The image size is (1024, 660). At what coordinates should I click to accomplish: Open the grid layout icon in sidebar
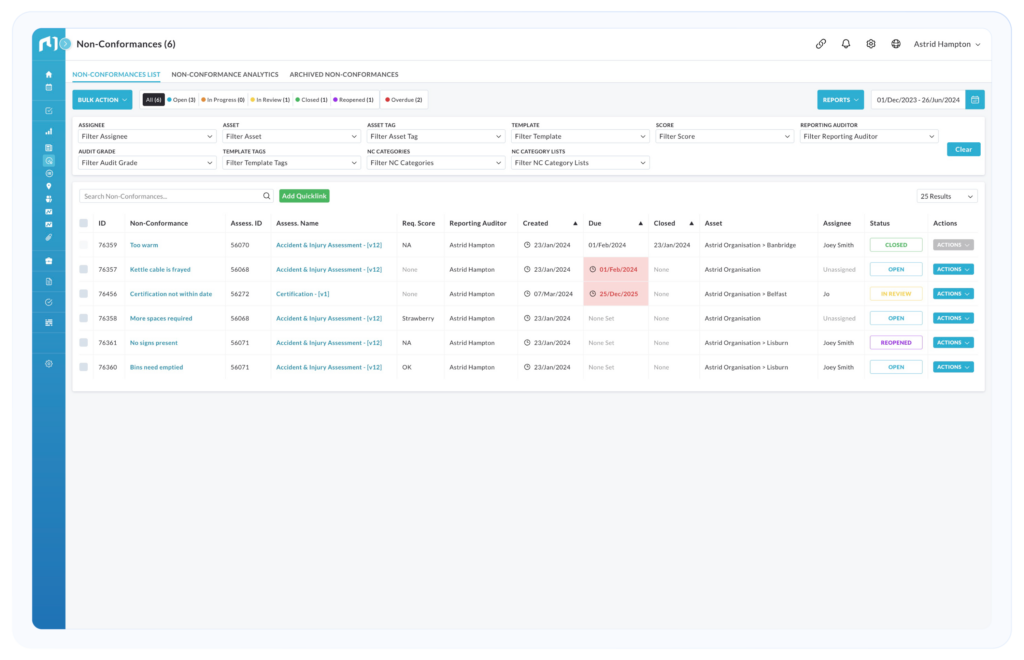click(49, 322)
